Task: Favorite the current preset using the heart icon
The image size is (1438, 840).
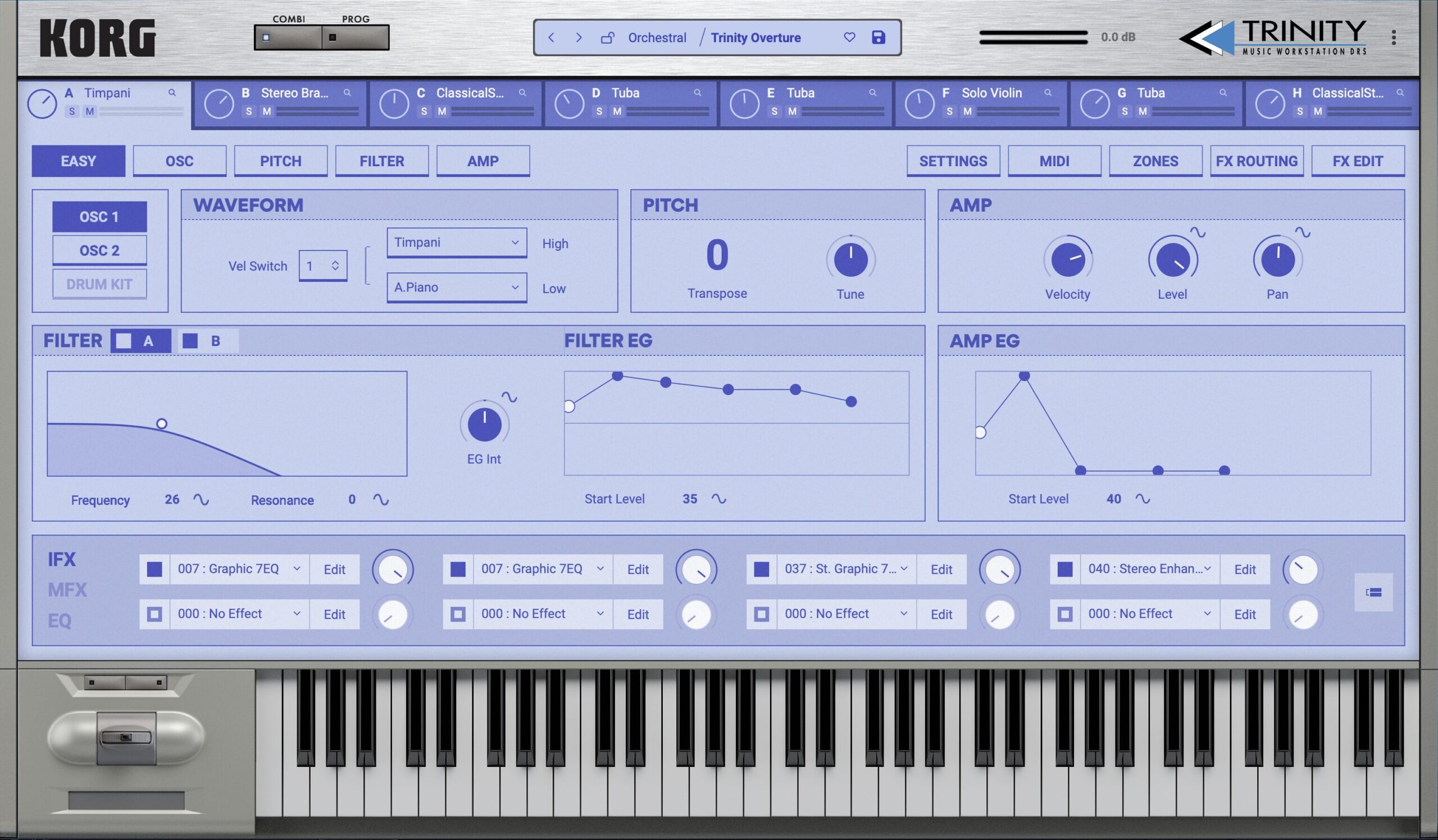Action: (850, 37)
